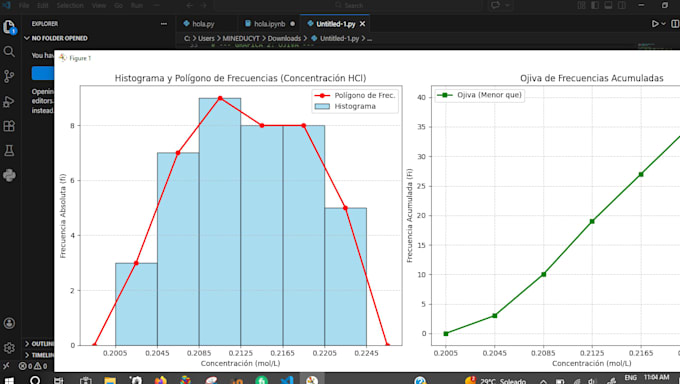This screenshot has width=680, height=384.
Task: Run the Python file with play button
Action: 655,24
